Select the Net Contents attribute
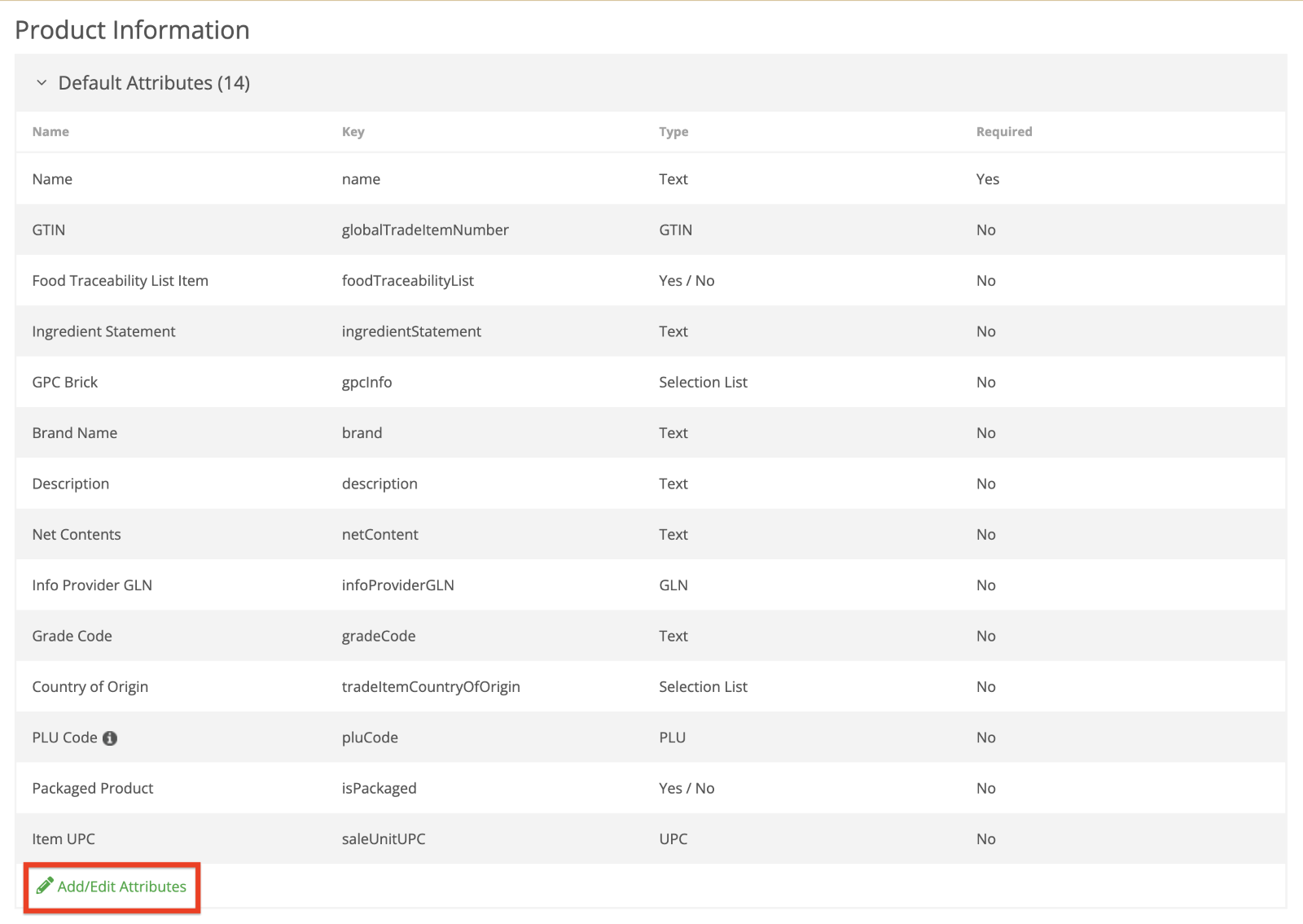 click(x=77, y=535)
